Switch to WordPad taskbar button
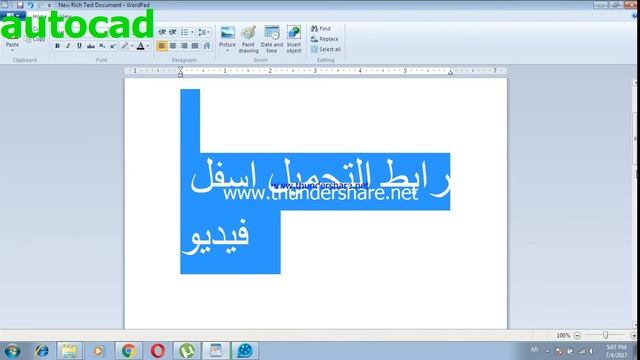The image size is (640, 360). tap(216, 351)
